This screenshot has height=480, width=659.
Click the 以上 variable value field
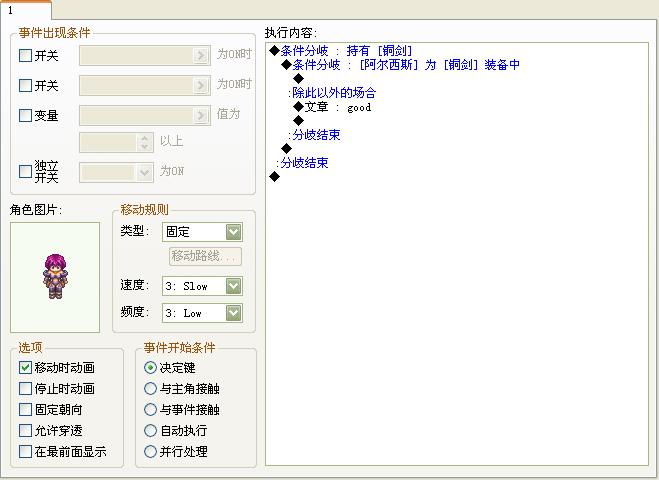pos(108,142)
